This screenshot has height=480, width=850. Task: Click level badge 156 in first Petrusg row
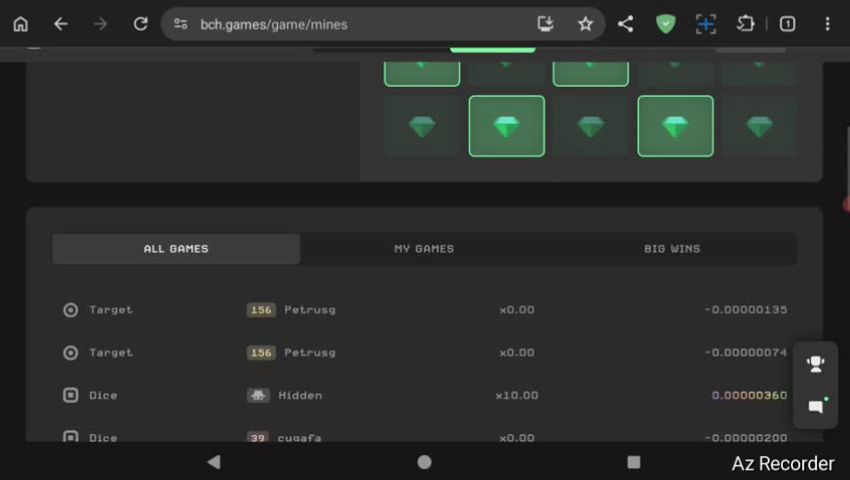click(x=261, y=310)
